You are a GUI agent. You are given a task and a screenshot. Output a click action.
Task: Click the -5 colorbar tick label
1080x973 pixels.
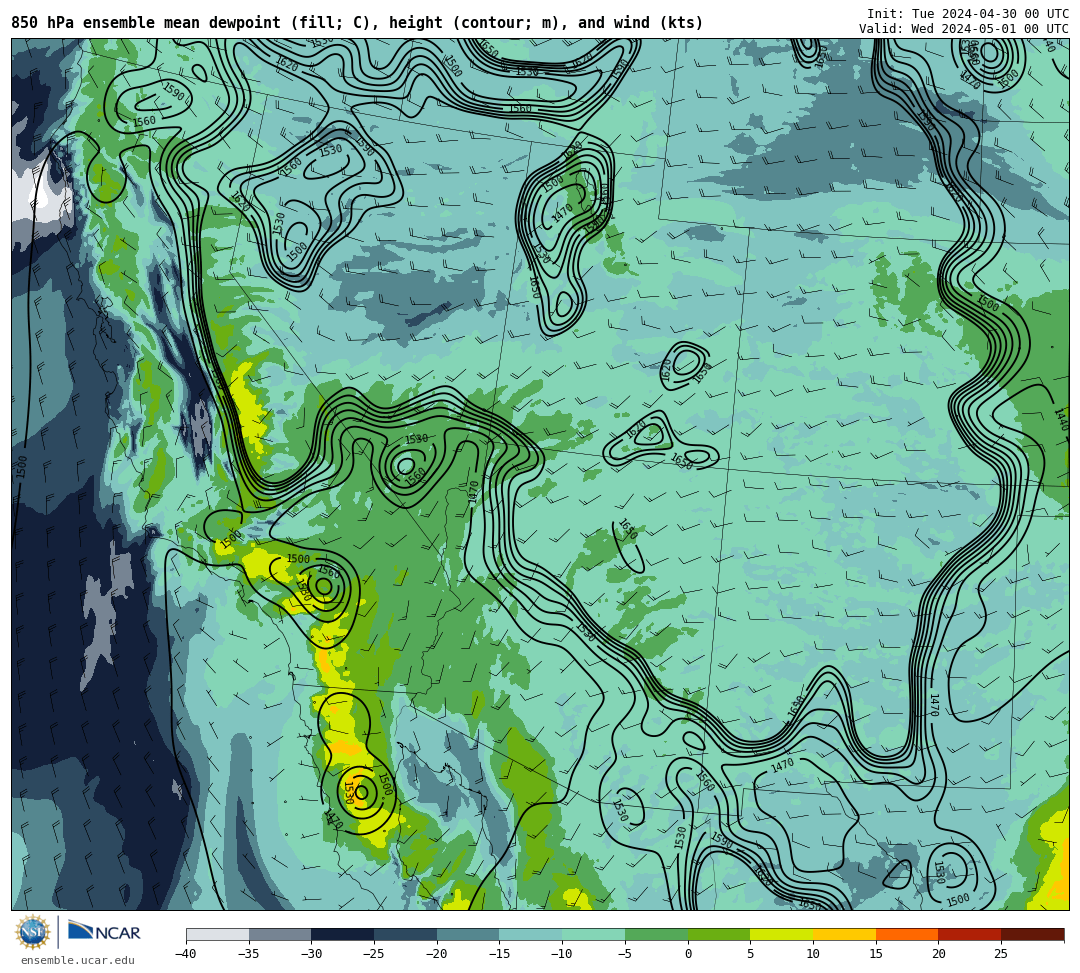tap(625, 954)
